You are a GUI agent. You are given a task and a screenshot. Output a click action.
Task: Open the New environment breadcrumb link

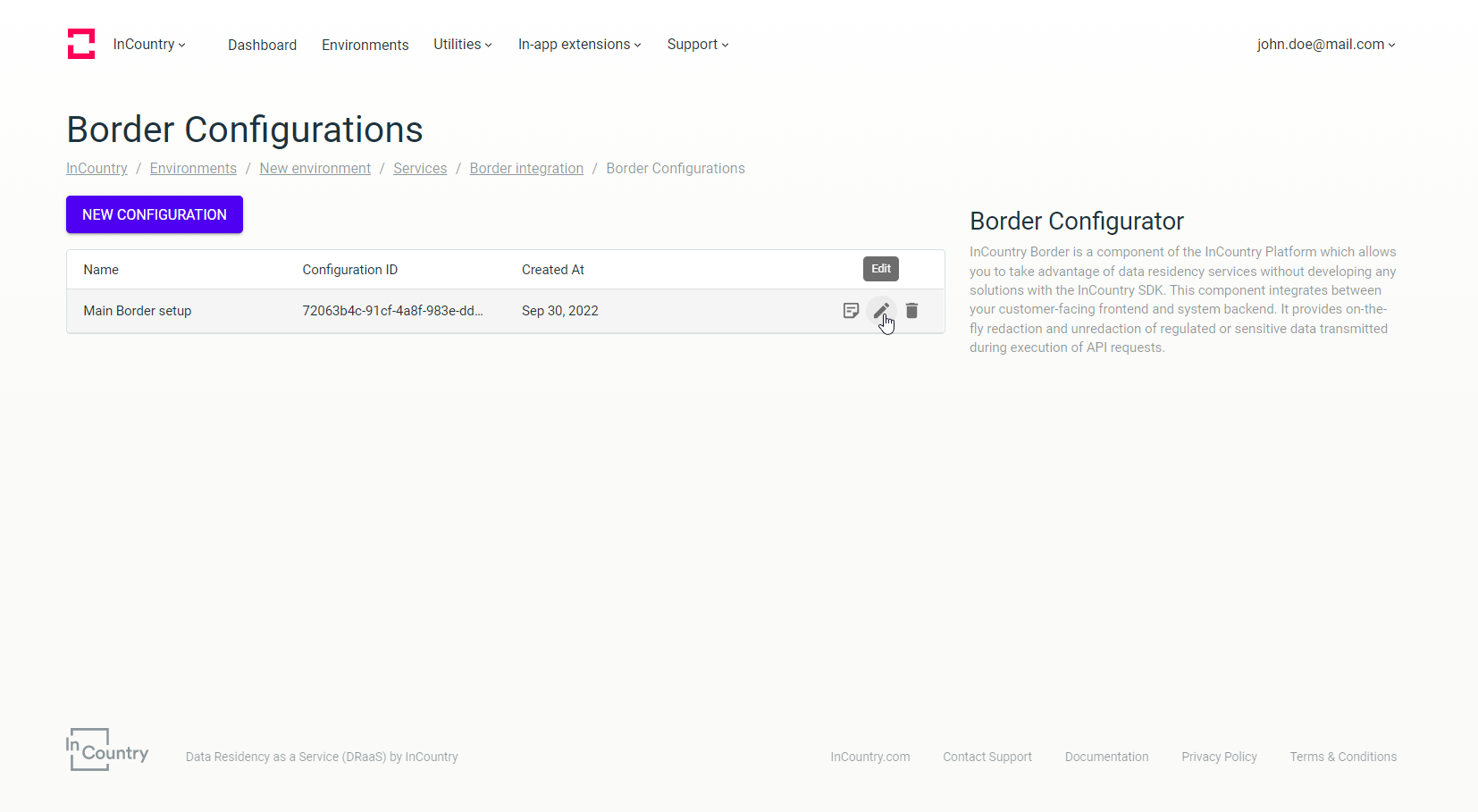click(315, 168)
